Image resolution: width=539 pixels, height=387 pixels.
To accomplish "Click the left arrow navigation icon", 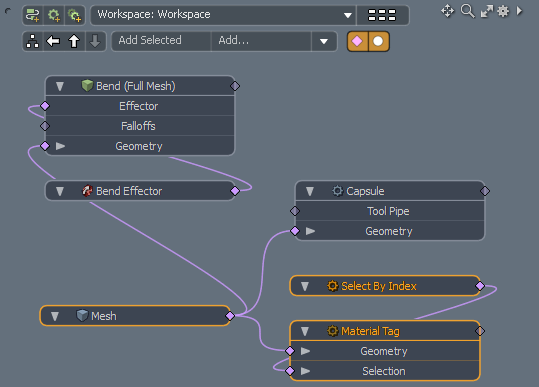I will [53, 41].
